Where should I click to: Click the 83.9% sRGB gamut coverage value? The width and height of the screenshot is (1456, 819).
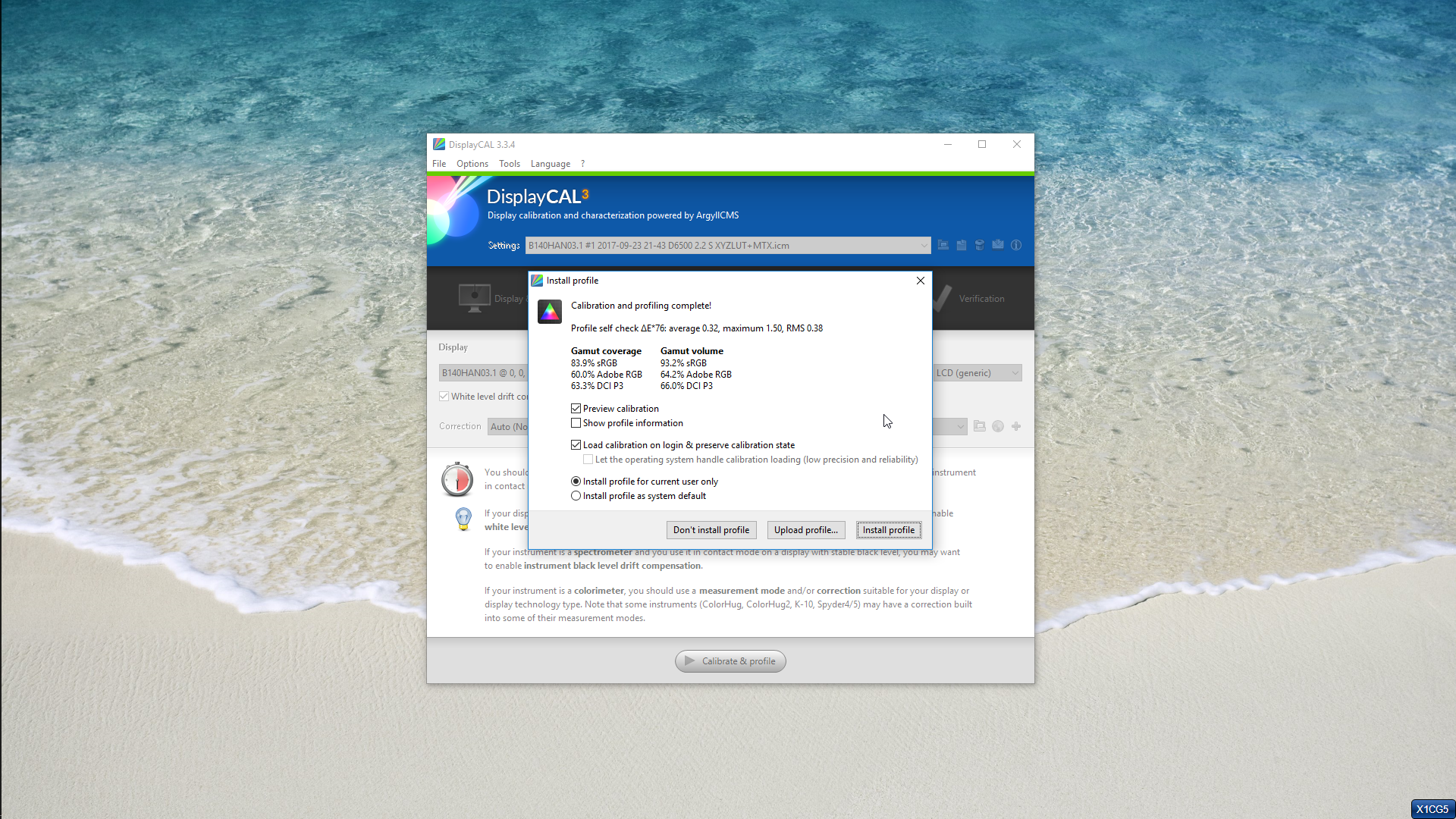click(x=595, y=363)
